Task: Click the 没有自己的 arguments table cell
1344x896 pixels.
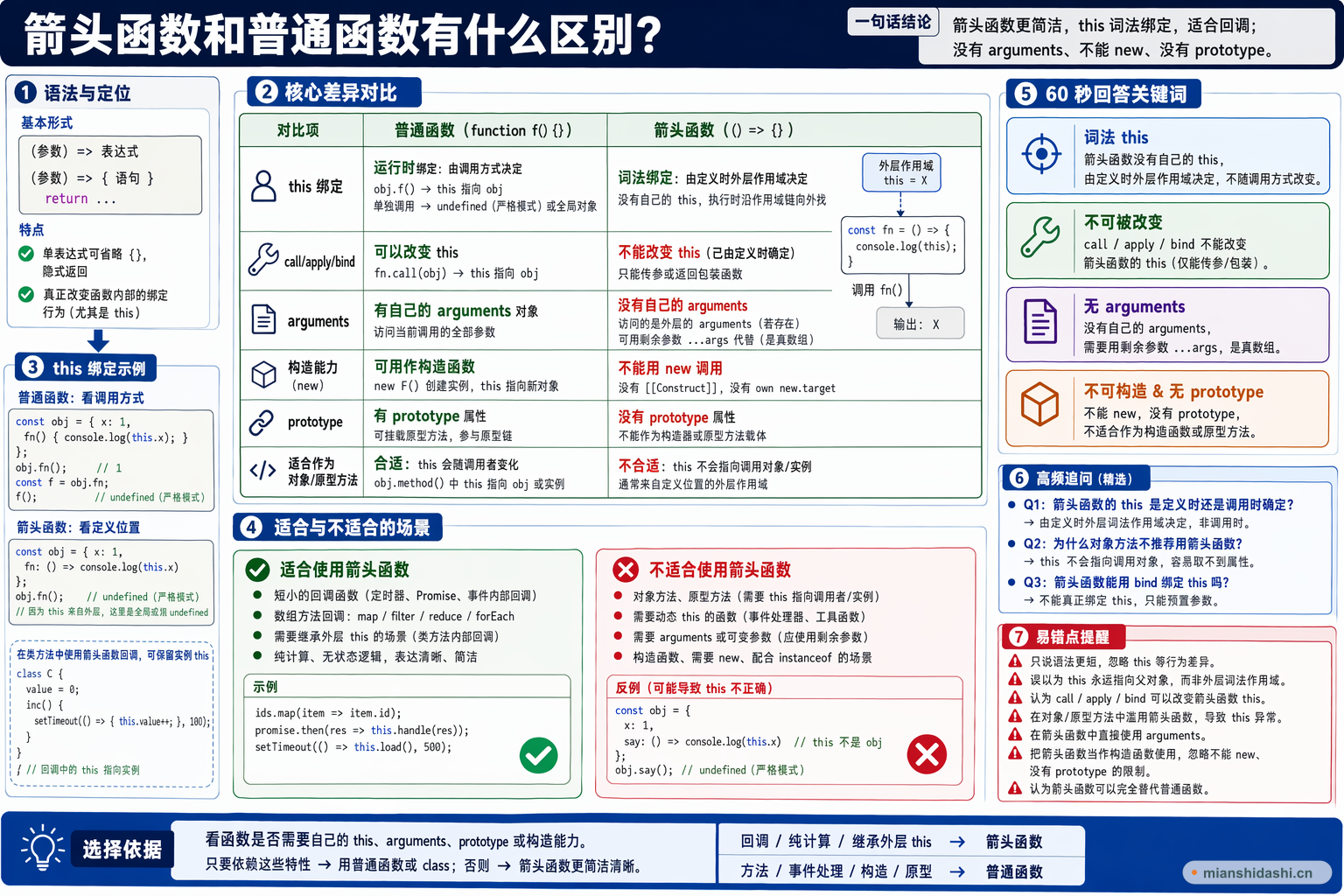Action: click(719, 320)
